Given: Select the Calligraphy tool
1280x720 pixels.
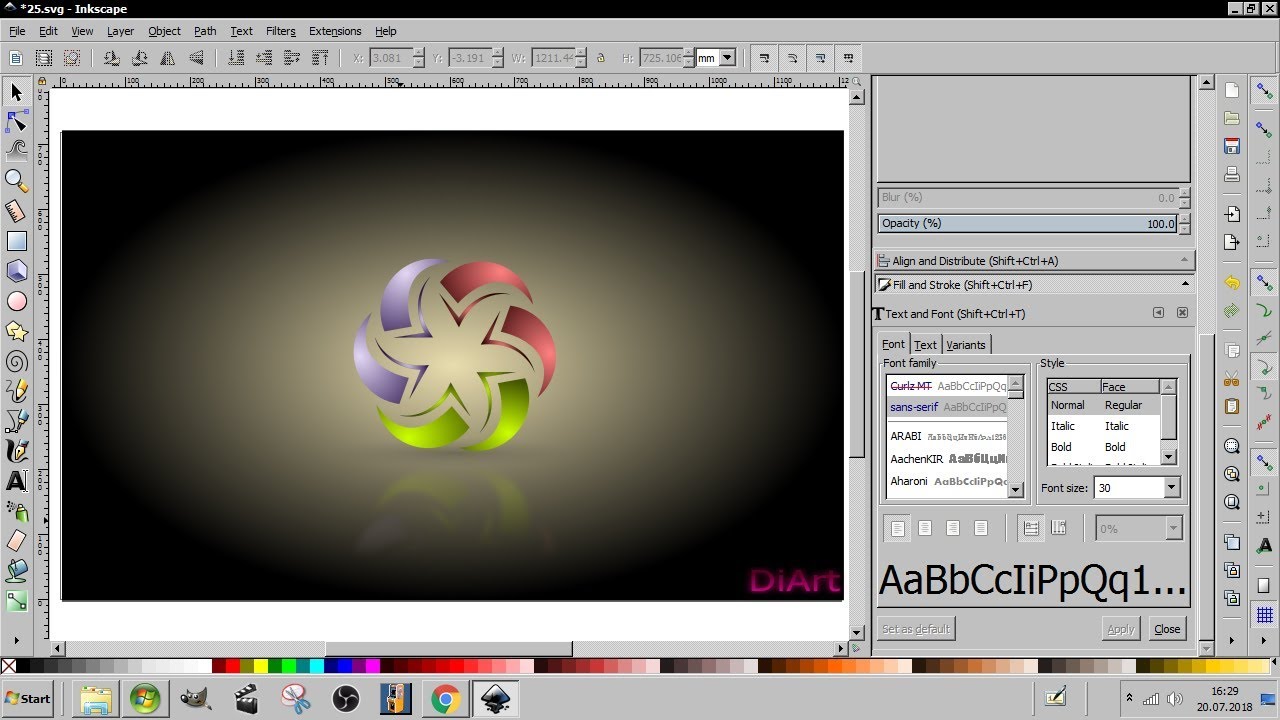Looking at the screenshot, I should coord(16,451).
